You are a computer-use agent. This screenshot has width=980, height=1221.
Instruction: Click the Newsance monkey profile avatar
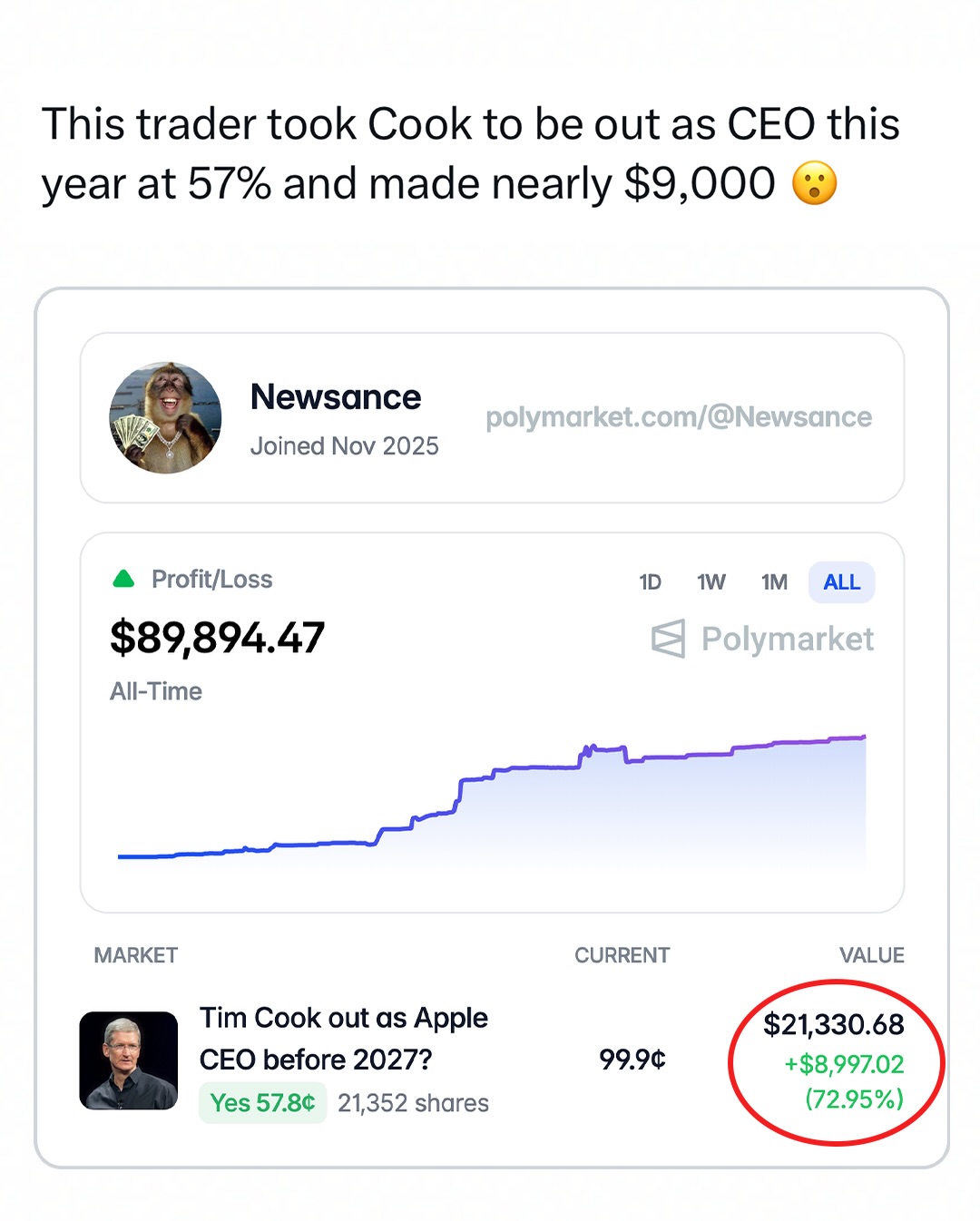click(165, 418)
